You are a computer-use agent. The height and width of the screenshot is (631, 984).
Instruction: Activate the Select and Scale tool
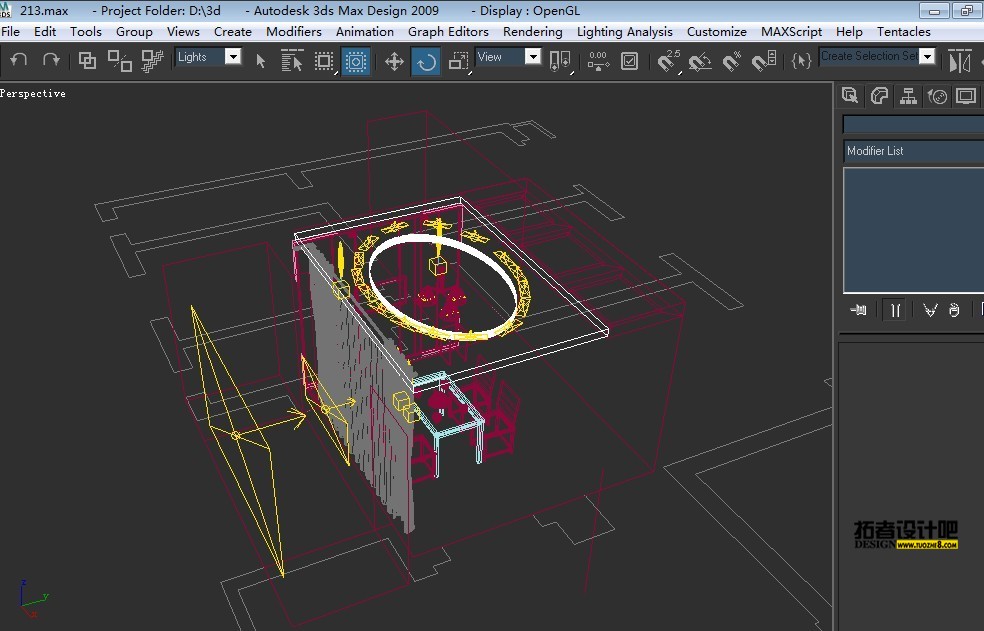[459, 61]
